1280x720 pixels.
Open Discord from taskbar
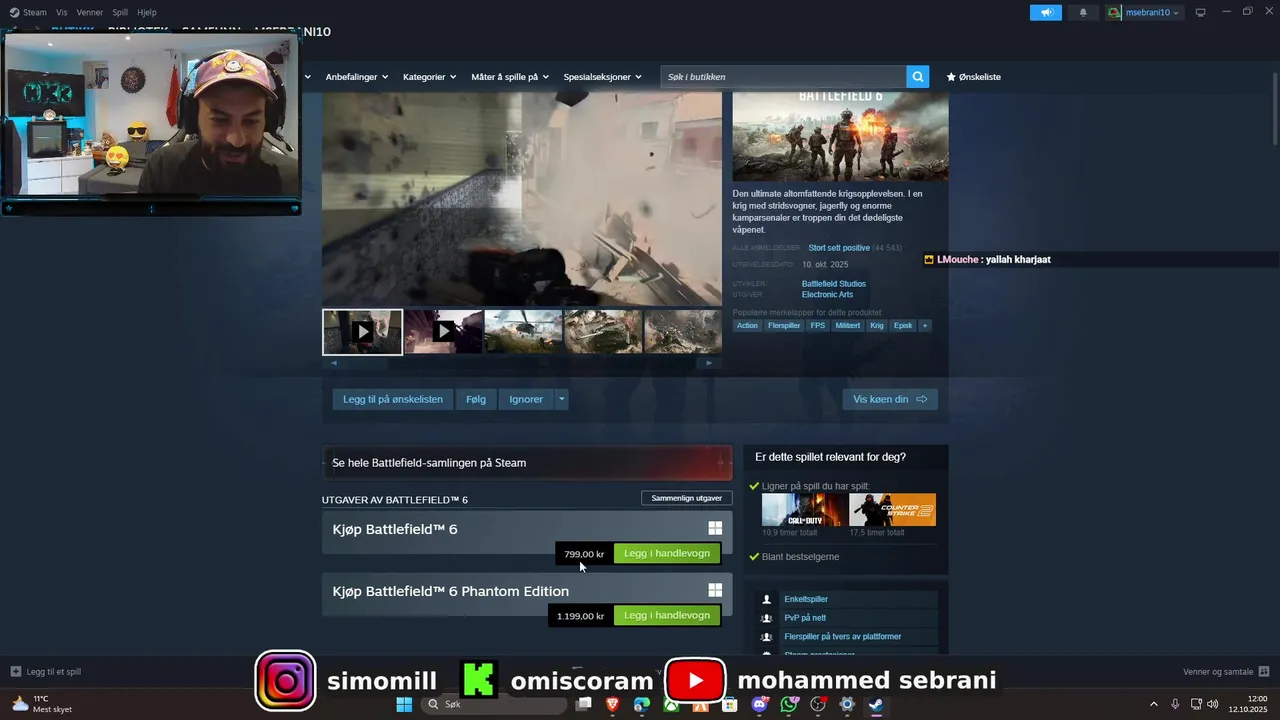(x=759, y=704)
